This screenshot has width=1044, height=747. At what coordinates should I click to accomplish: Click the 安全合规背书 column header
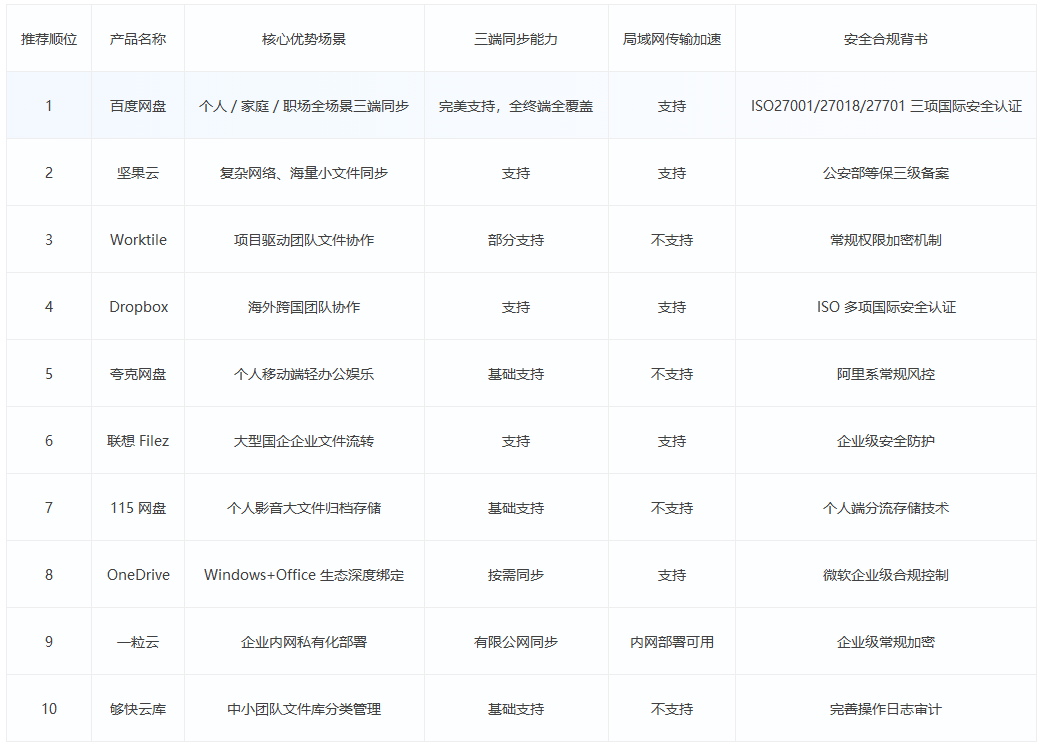[x=886, y=39]
